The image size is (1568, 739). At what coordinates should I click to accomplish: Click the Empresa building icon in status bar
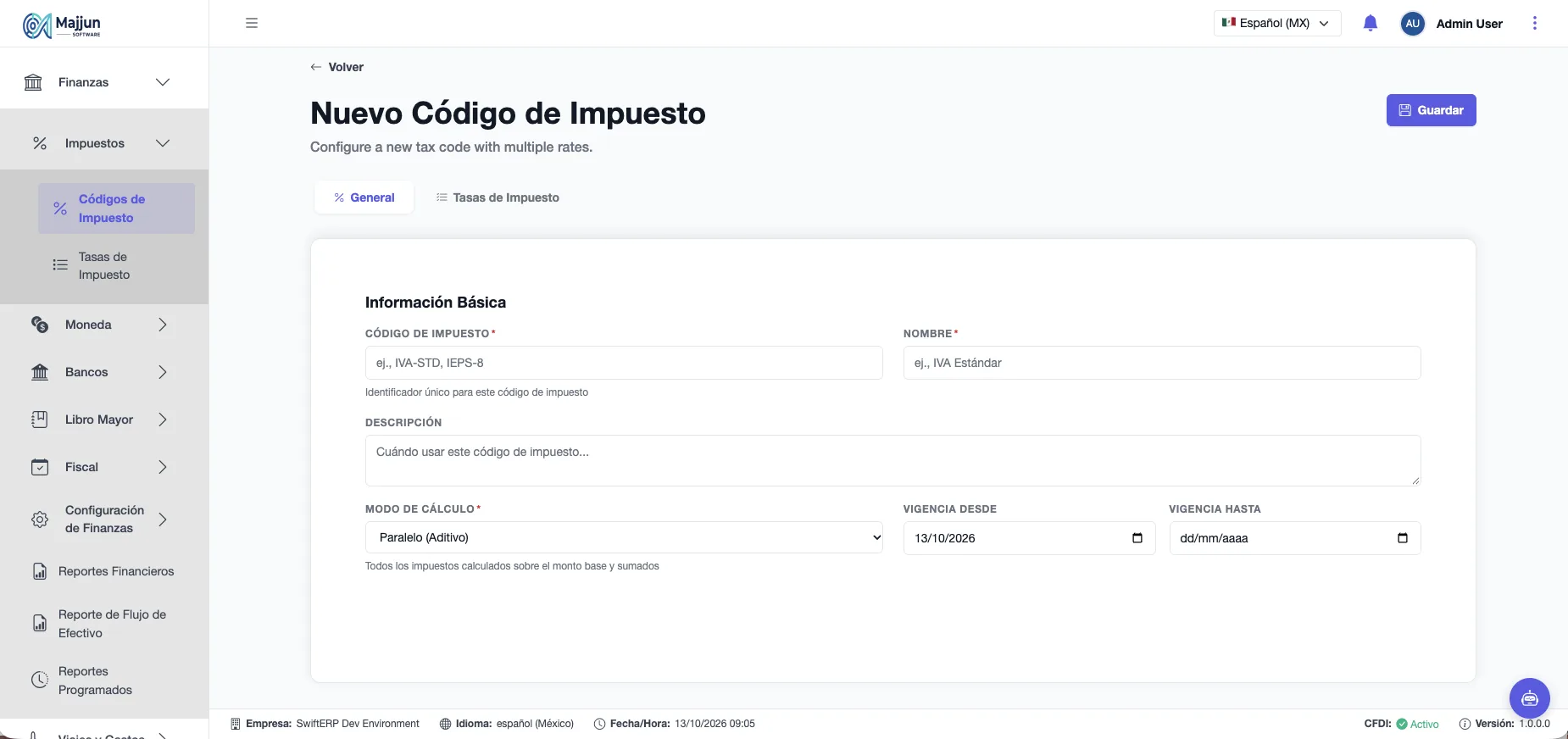coord(236,724)
